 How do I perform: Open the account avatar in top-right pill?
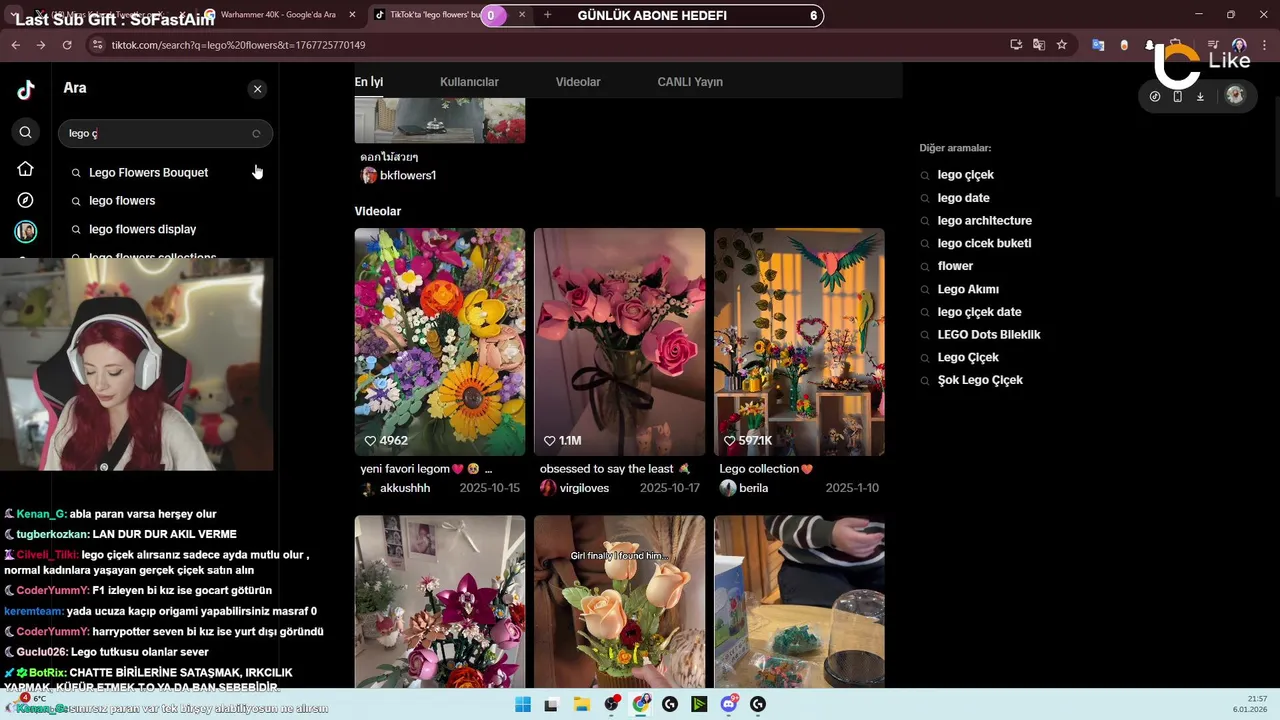coord(1235,95)
